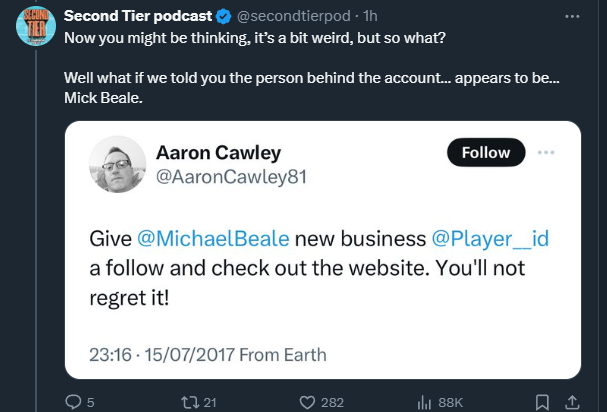View Aaron Cawley's profile photo
Screen dimensions: 607x412
(118, 164)
